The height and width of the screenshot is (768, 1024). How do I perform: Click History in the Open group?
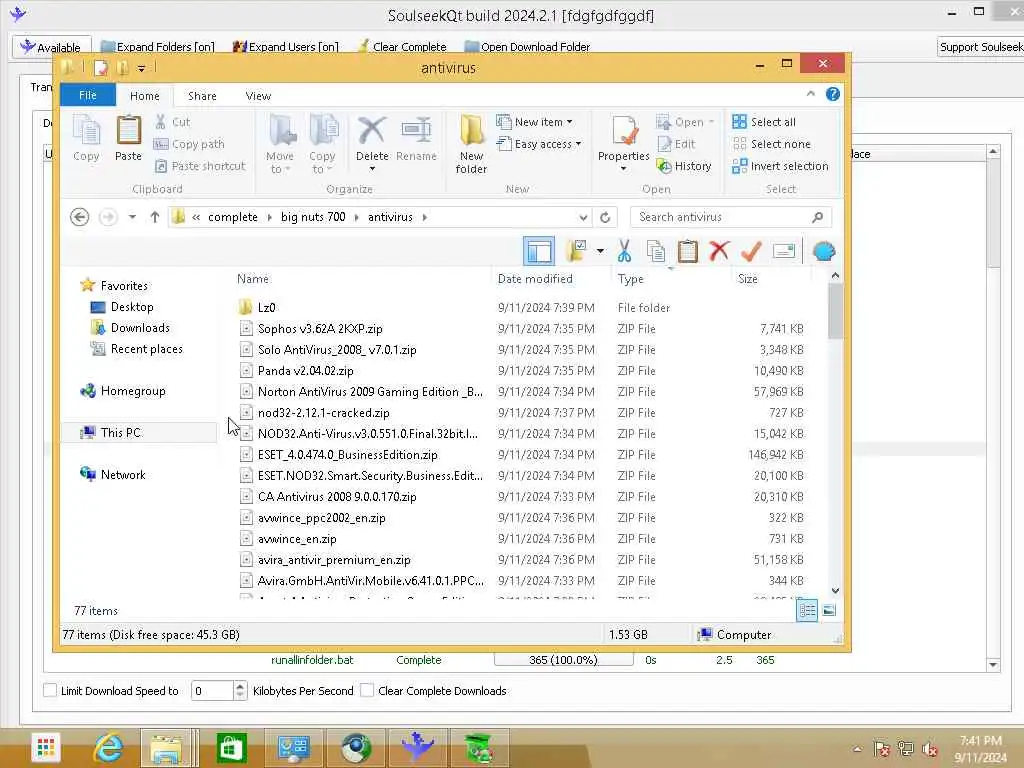pos(684,167)
